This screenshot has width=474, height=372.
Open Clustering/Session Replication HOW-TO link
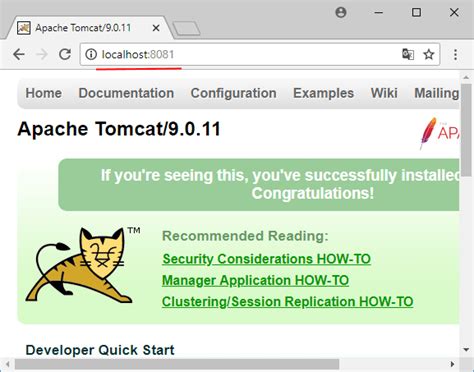(x=287, y=302)
